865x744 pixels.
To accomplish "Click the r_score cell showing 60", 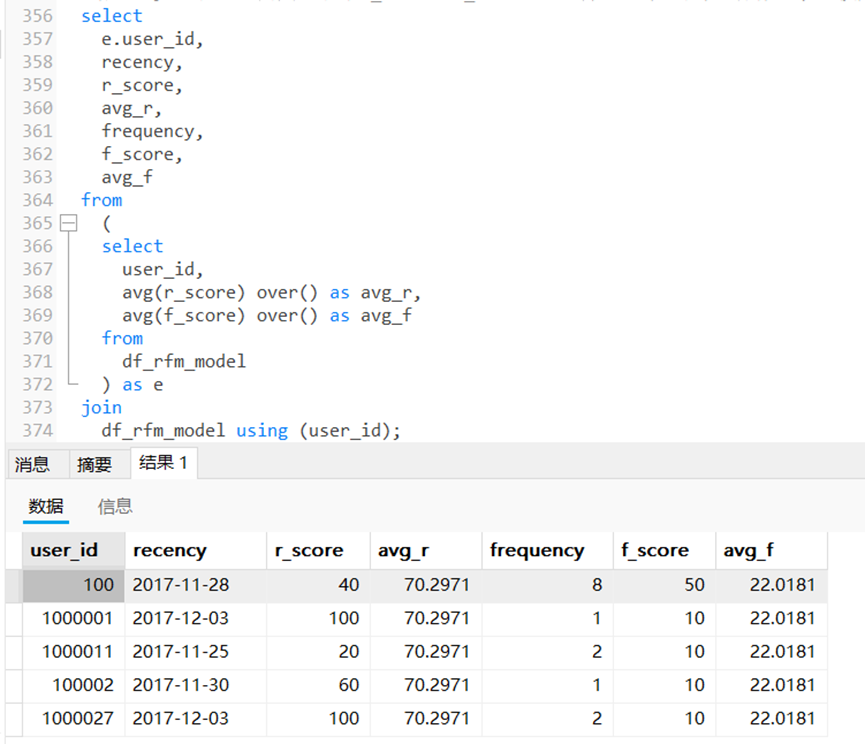I will pos(318,686).
